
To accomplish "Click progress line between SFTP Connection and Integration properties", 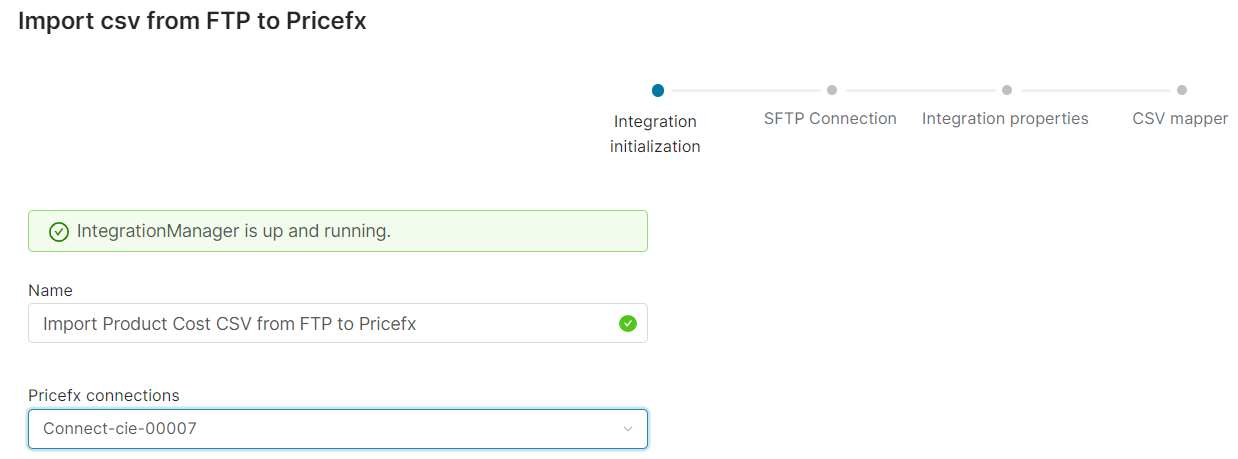I will tap(918, 90).
